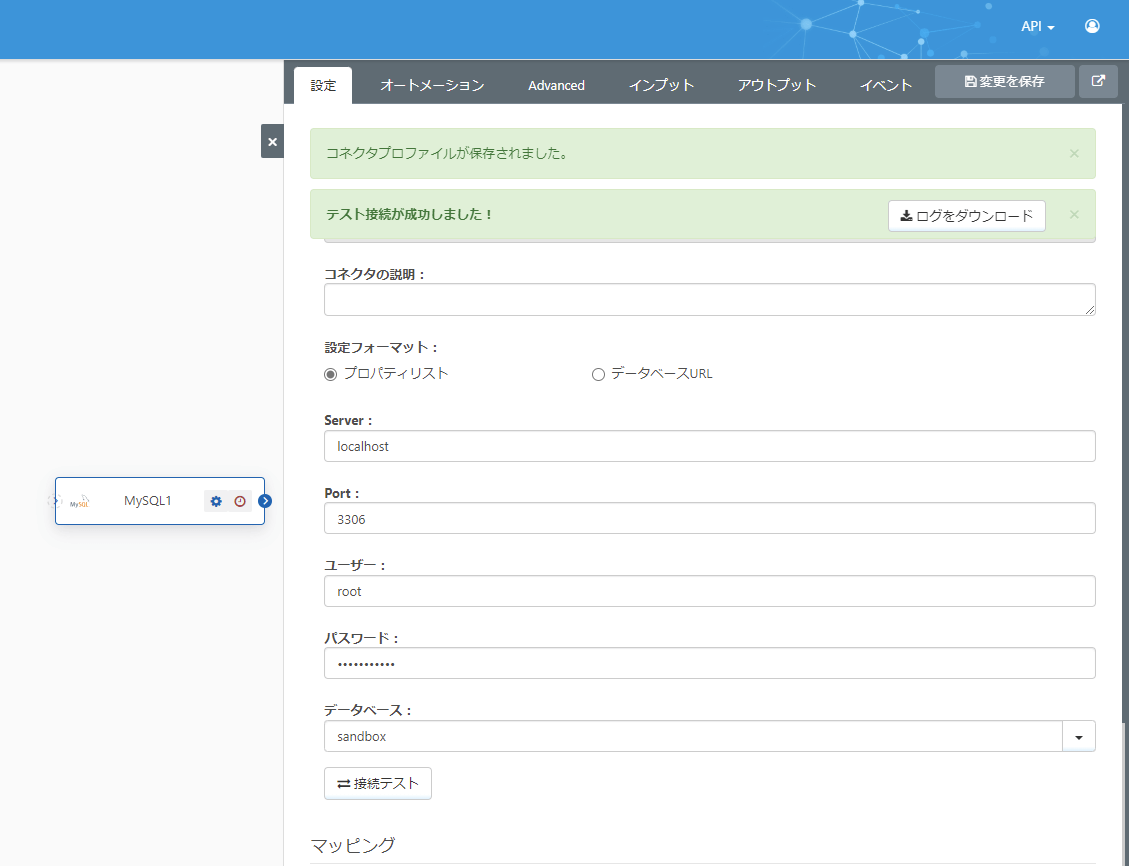Select the プロパティリスト radio button
The width and height of the screenshot is (1129, 866).
coord(331,374)
